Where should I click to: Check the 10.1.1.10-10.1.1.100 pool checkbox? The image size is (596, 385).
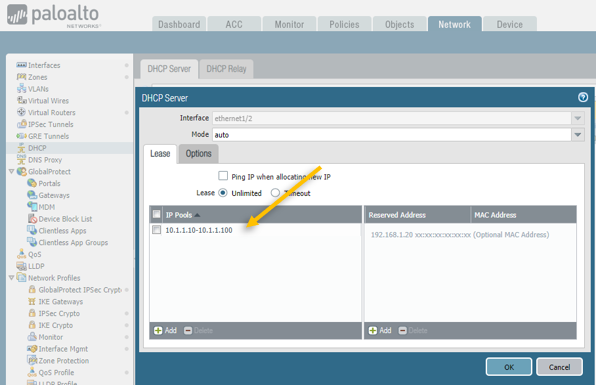156,230
